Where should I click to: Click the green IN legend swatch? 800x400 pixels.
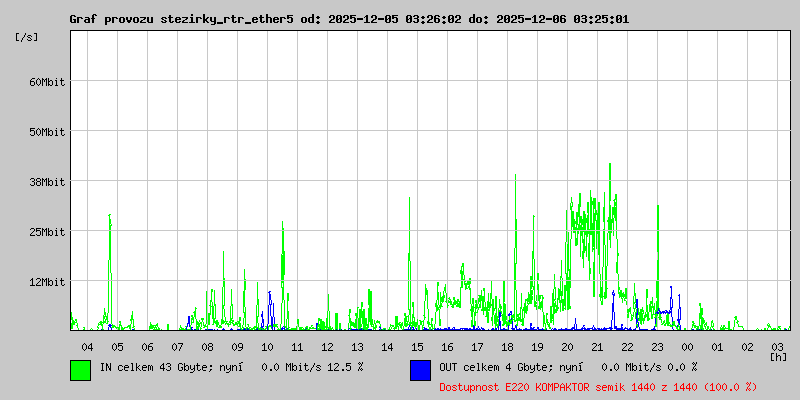[80, 369]
